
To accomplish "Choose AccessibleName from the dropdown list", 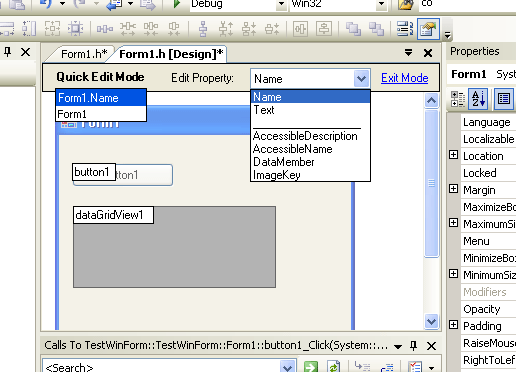I will [x=293, y=149].
